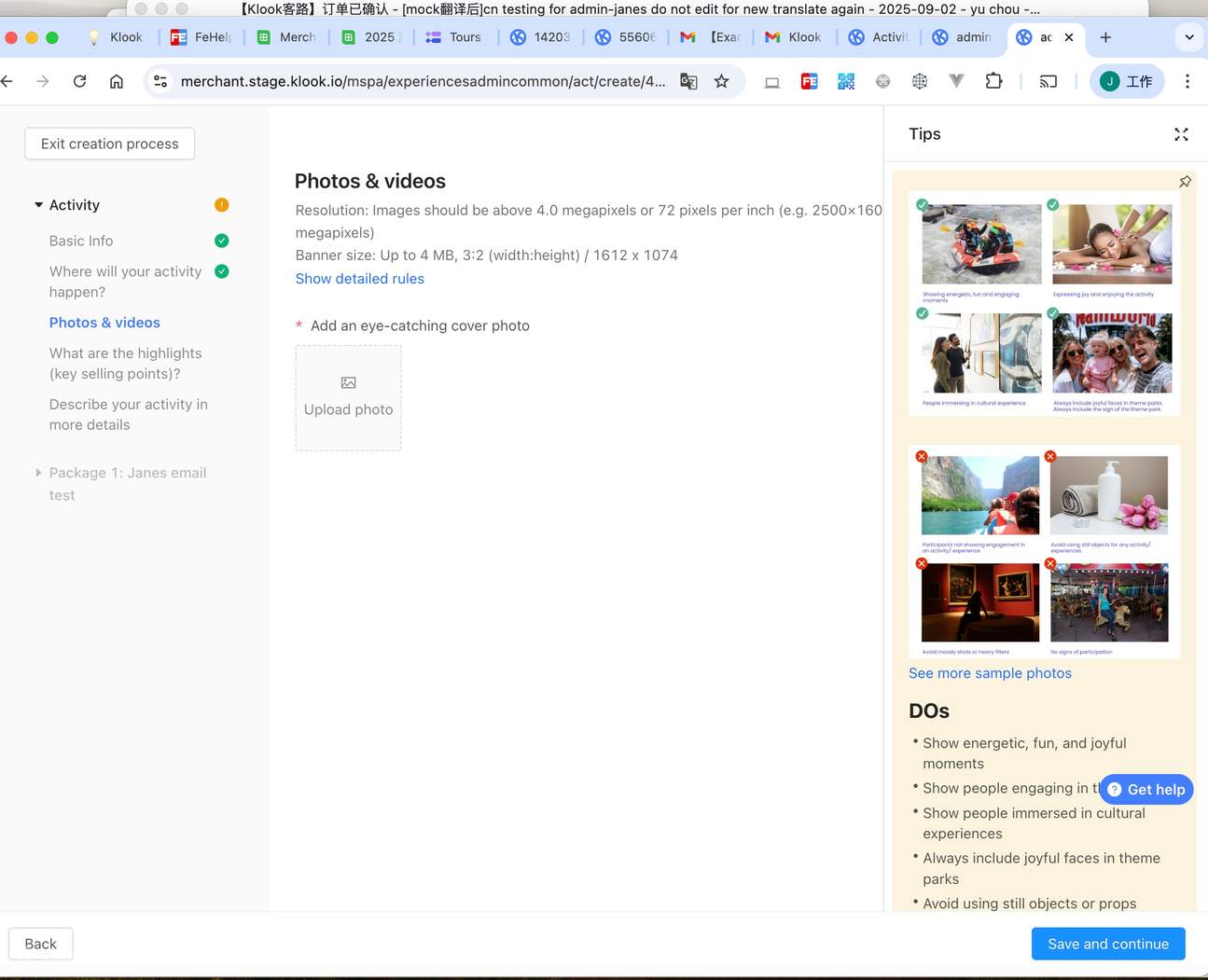
Task: Open the QR code extension icon
Action: (845, 81)
